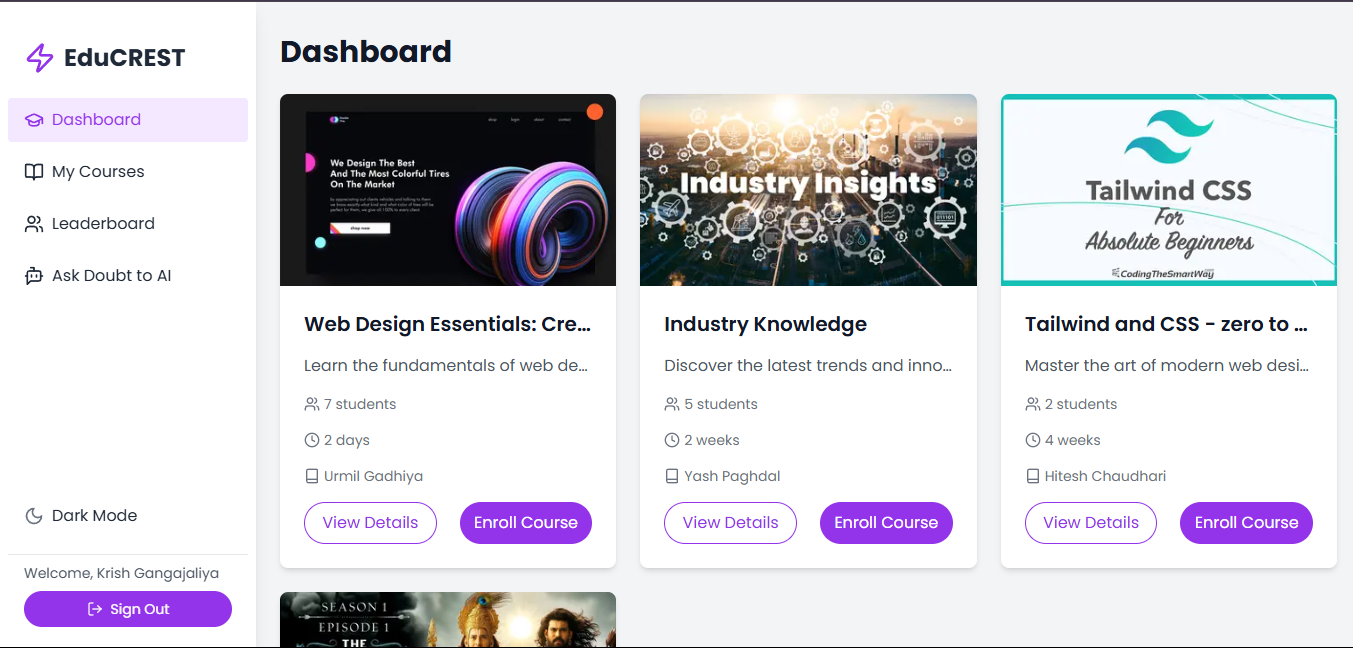The image size is (1353, 648).
Task: Click the EduCREST lightning bolt logo
Action: coord(39,58)
